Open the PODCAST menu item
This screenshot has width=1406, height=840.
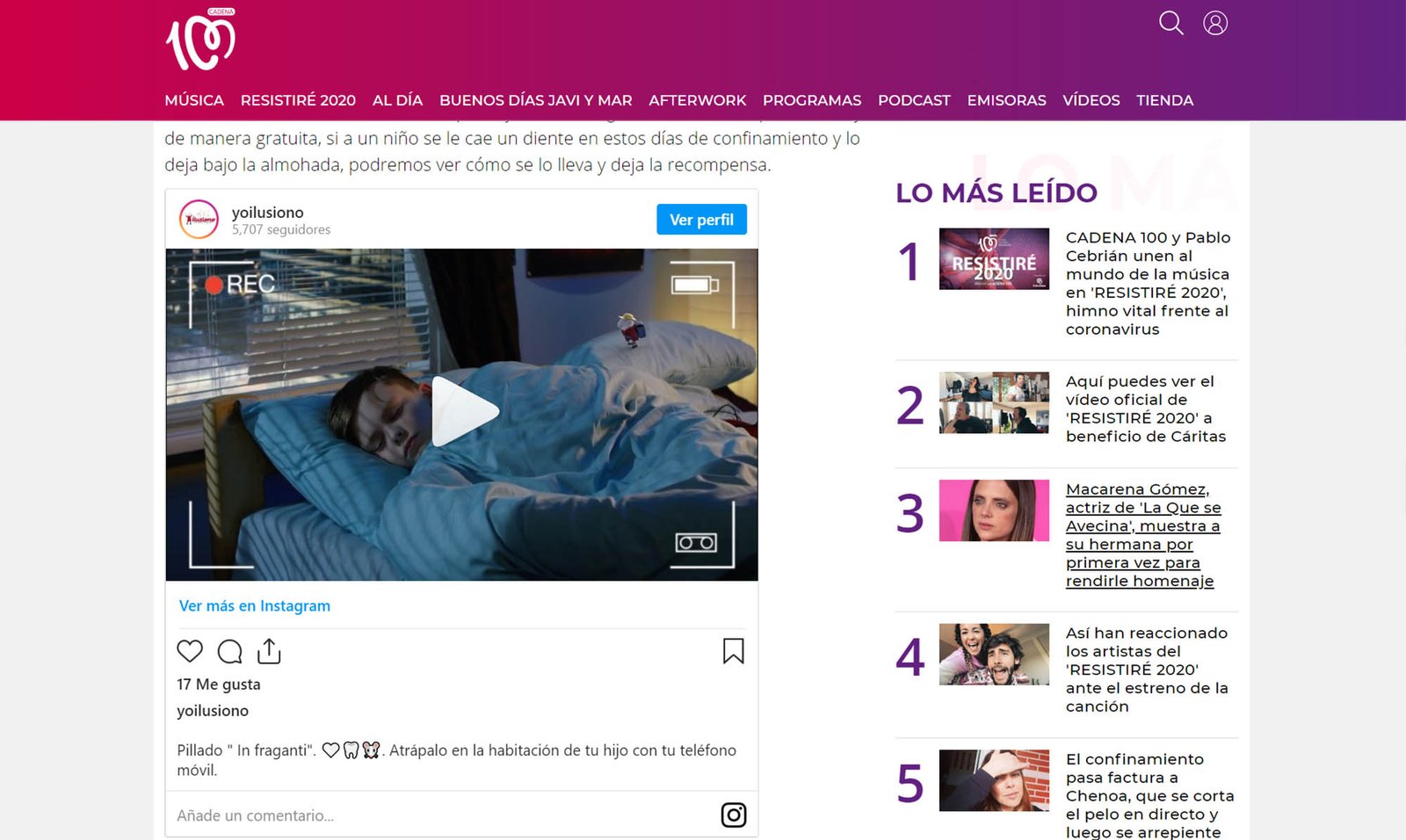tap(914, 100)
